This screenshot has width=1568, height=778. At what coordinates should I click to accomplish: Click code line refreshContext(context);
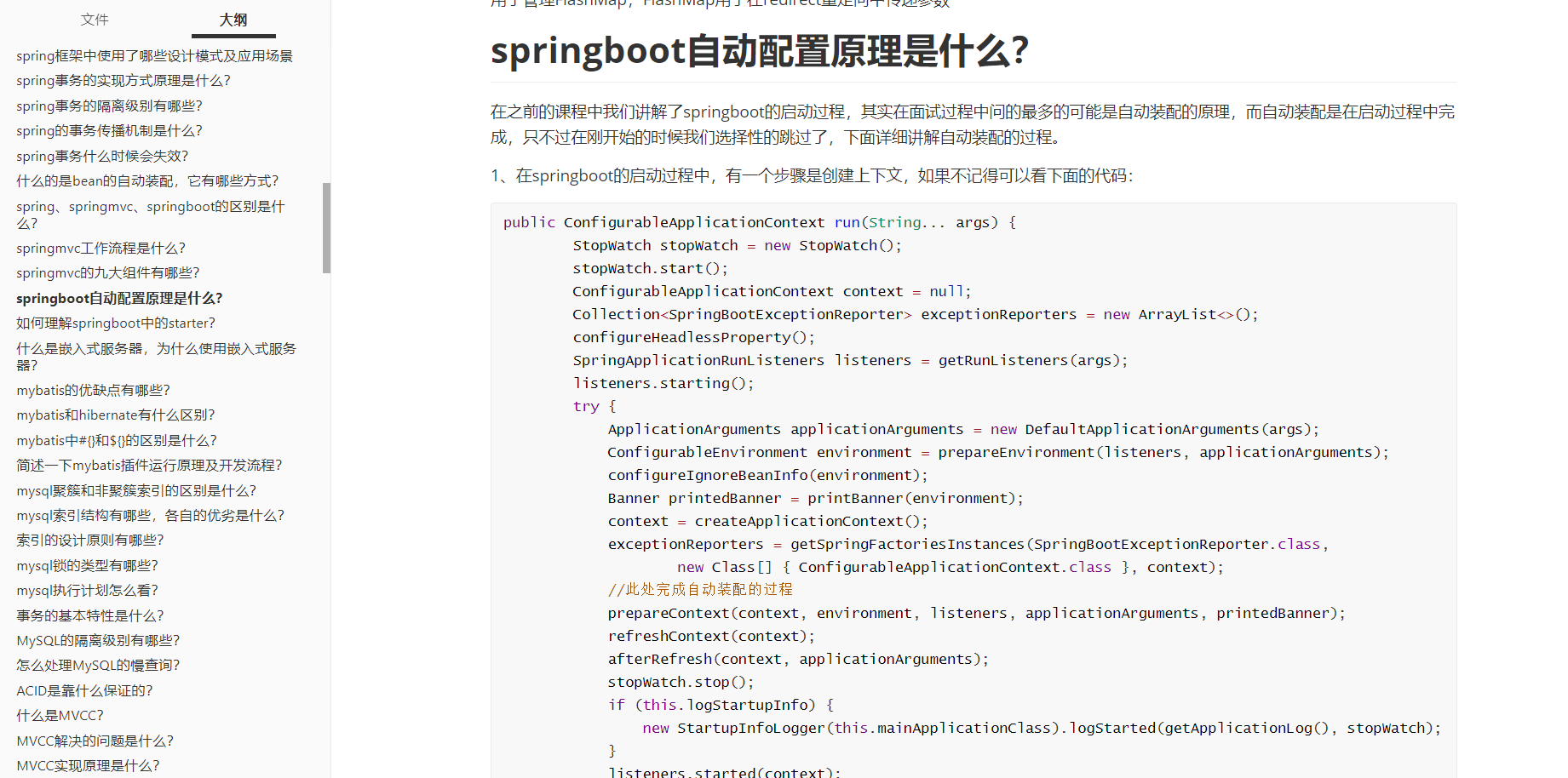(x=711, y=636)
